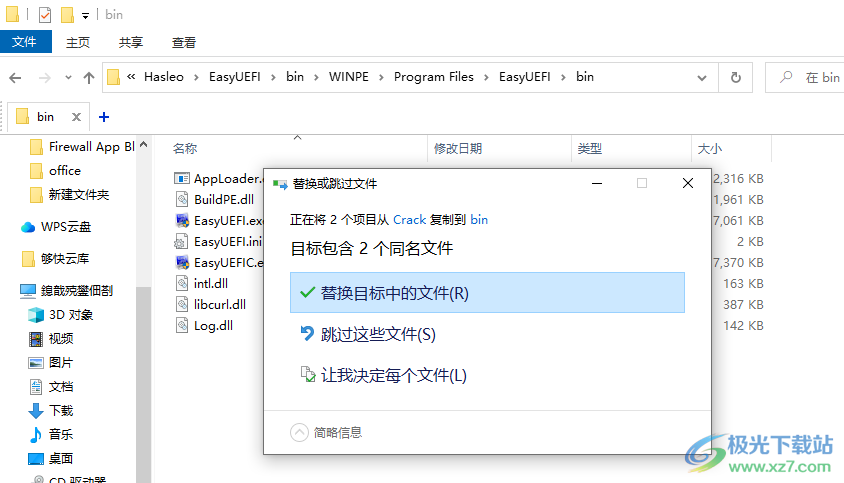Select the libcurl.dll file icon
Screen dimensions: 844x483
pos(182,304)
